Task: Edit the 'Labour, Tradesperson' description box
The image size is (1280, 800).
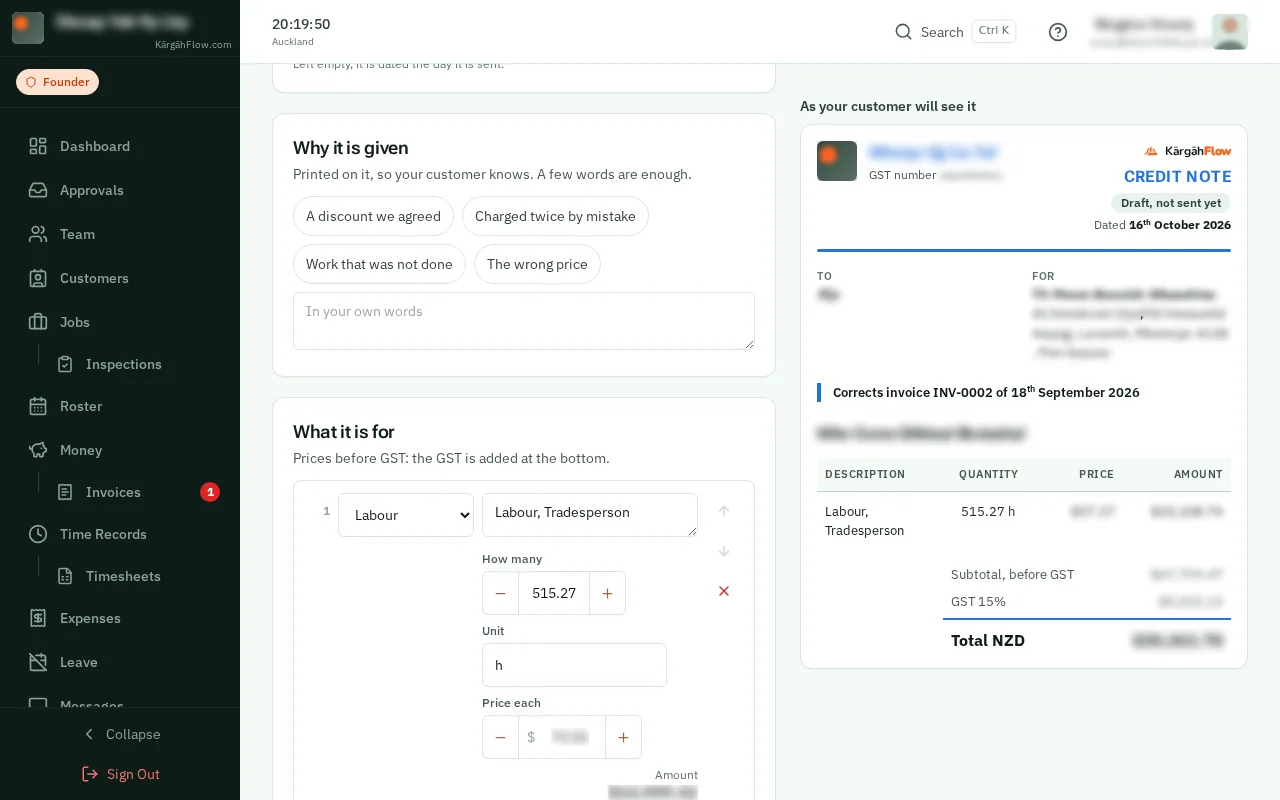Action: pyautogui.click(x=590, y=515)
